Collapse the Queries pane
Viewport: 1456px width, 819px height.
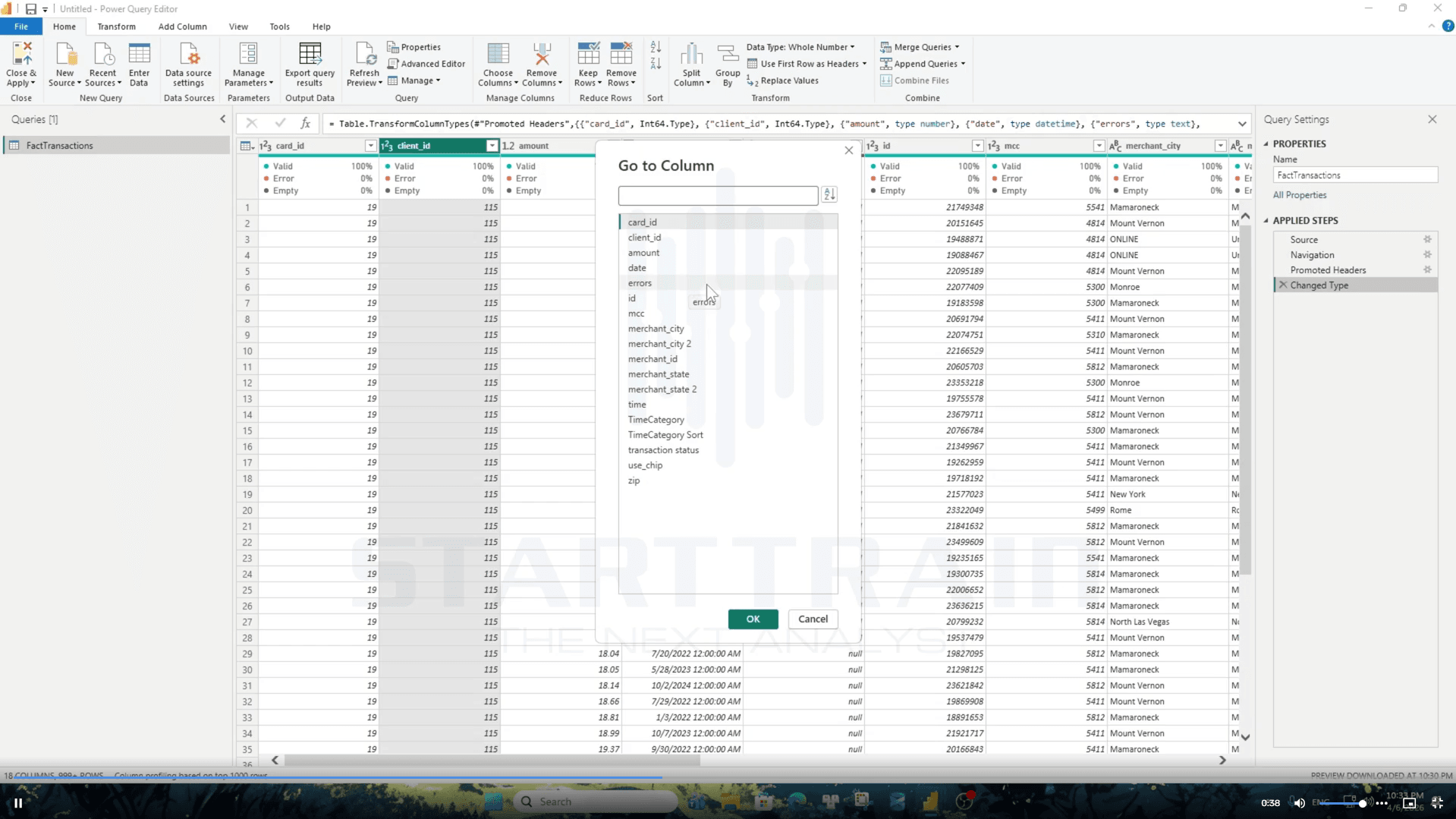[x=222, y=119]
